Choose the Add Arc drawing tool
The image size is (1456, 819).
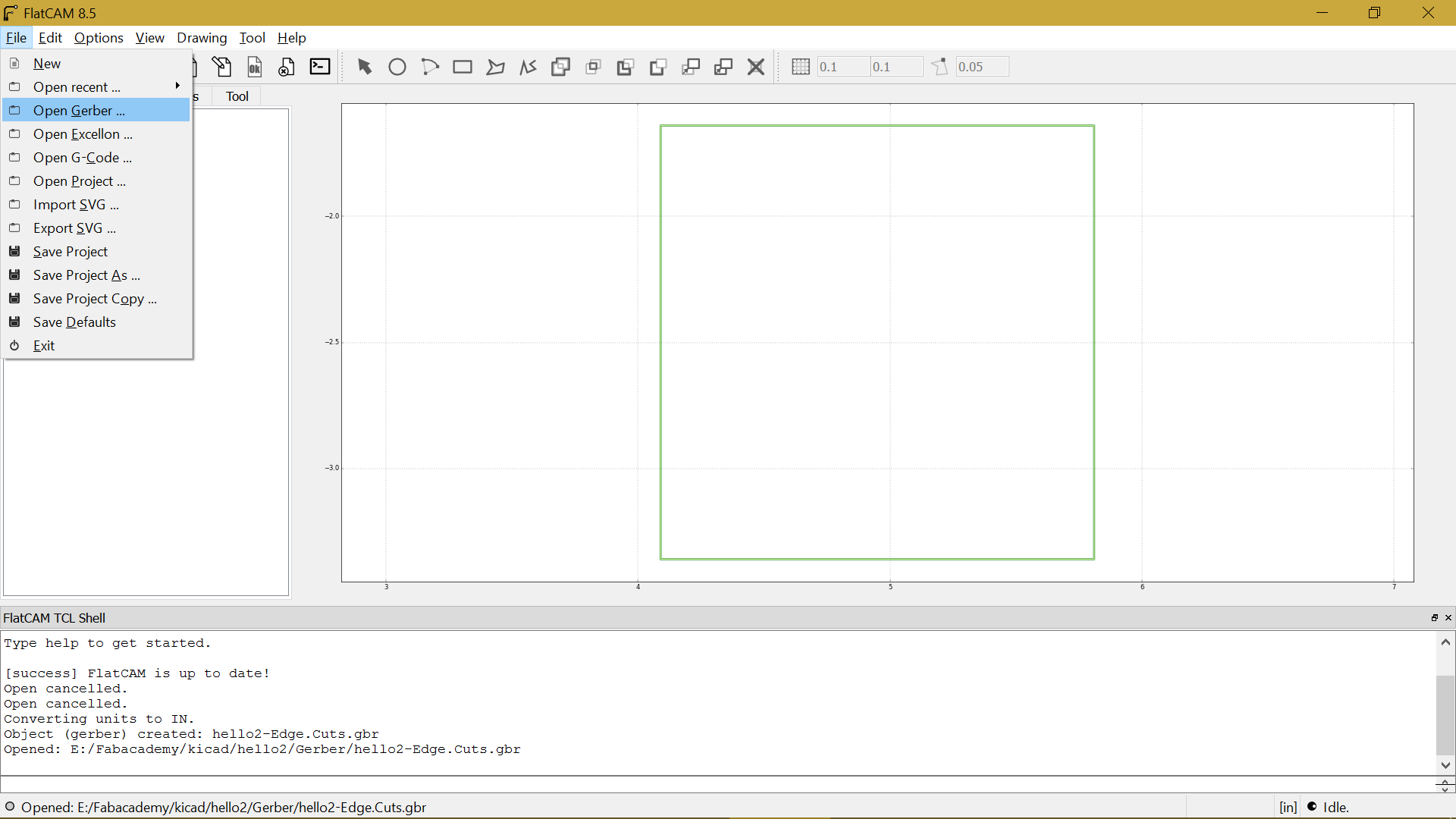point(430,67)
